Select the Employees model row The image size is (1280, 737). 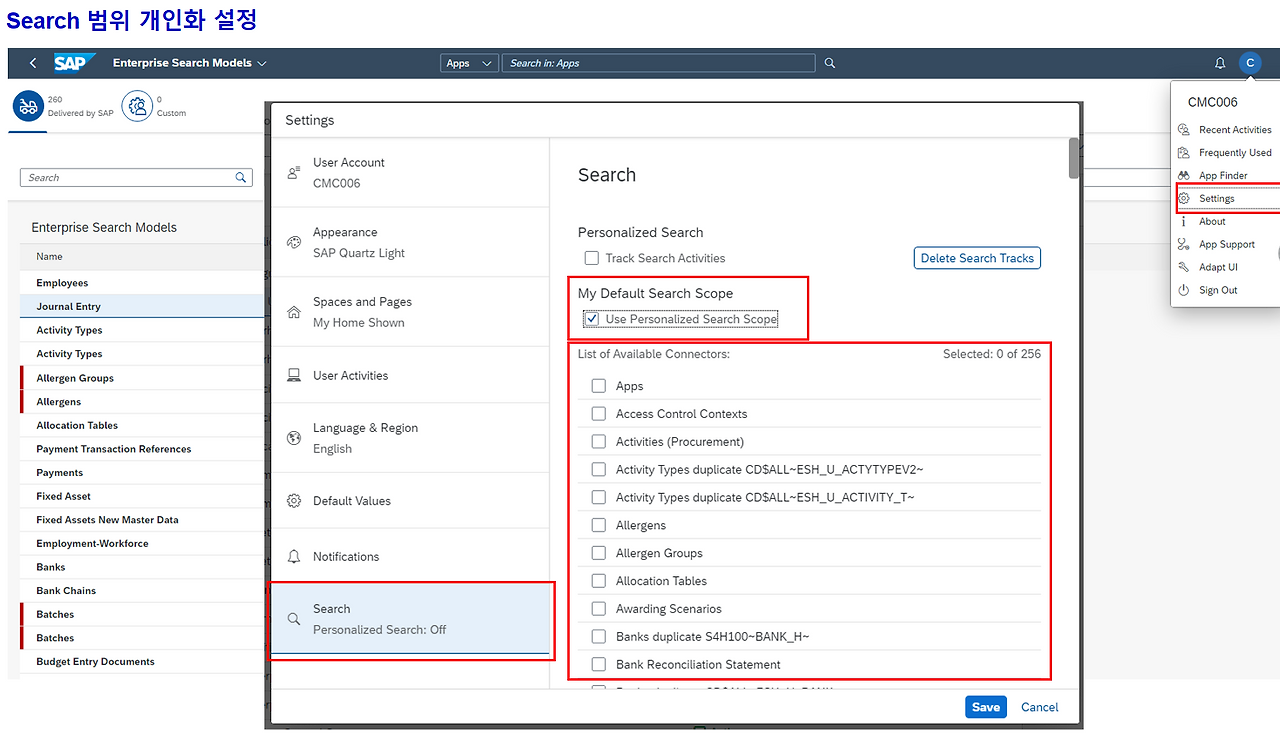click(142, 283)
